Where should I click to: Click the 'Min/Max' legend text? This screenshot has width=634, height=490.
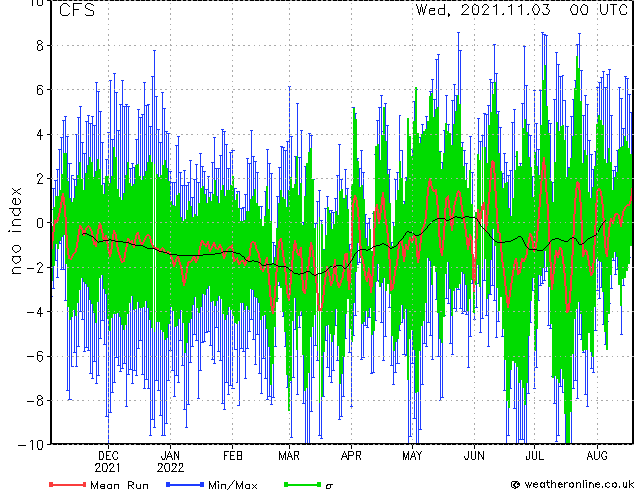[233, 485]
